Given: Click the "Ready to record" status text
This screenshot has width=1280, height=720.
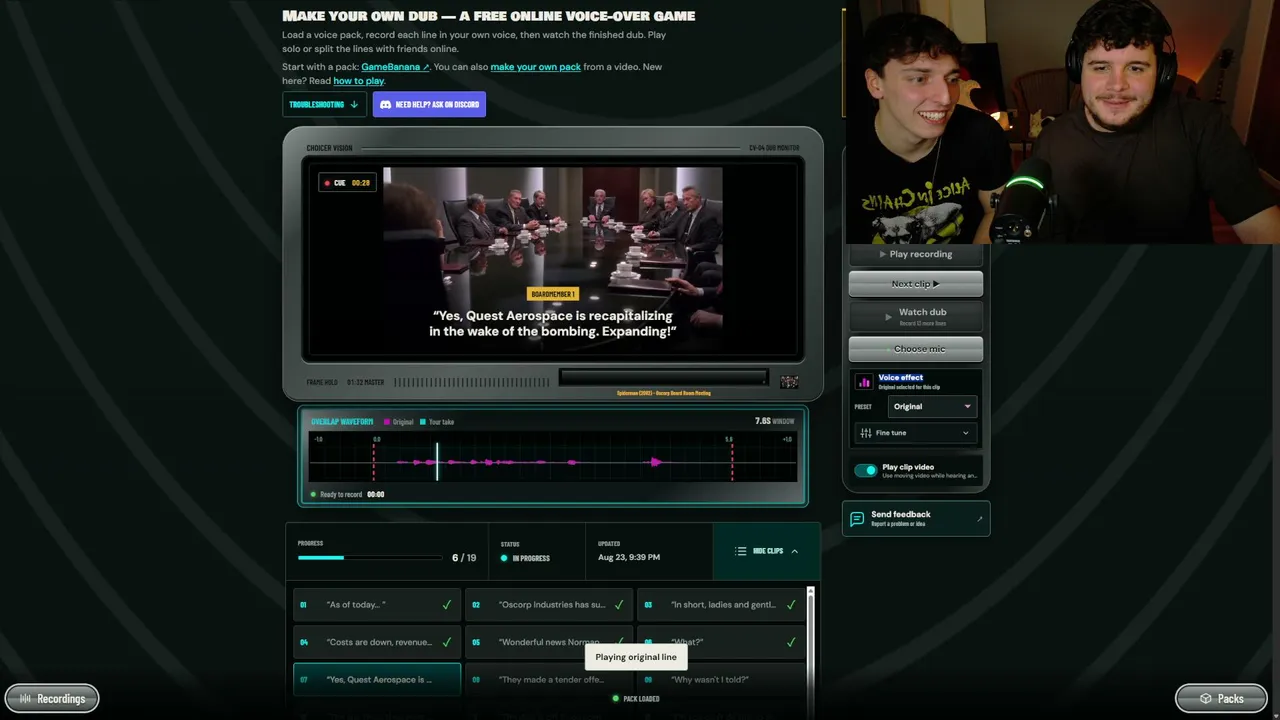Looking at the screenshot, I should point(340,494).
